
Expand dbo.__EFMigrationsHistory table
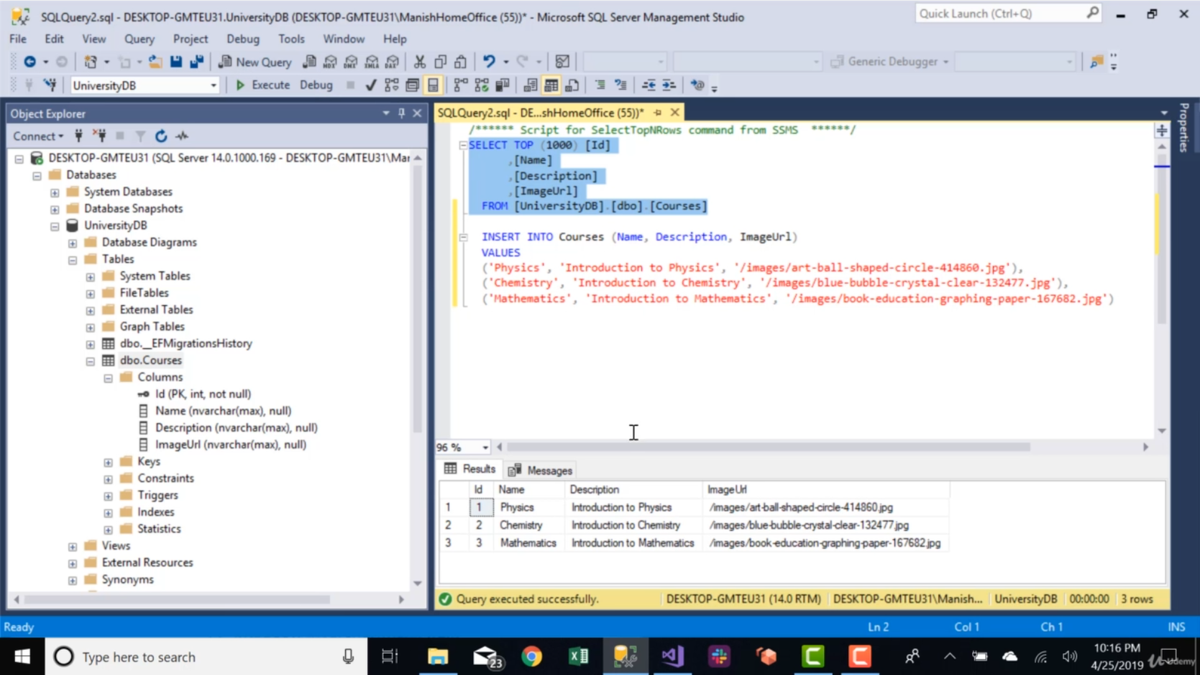(90, 344)
